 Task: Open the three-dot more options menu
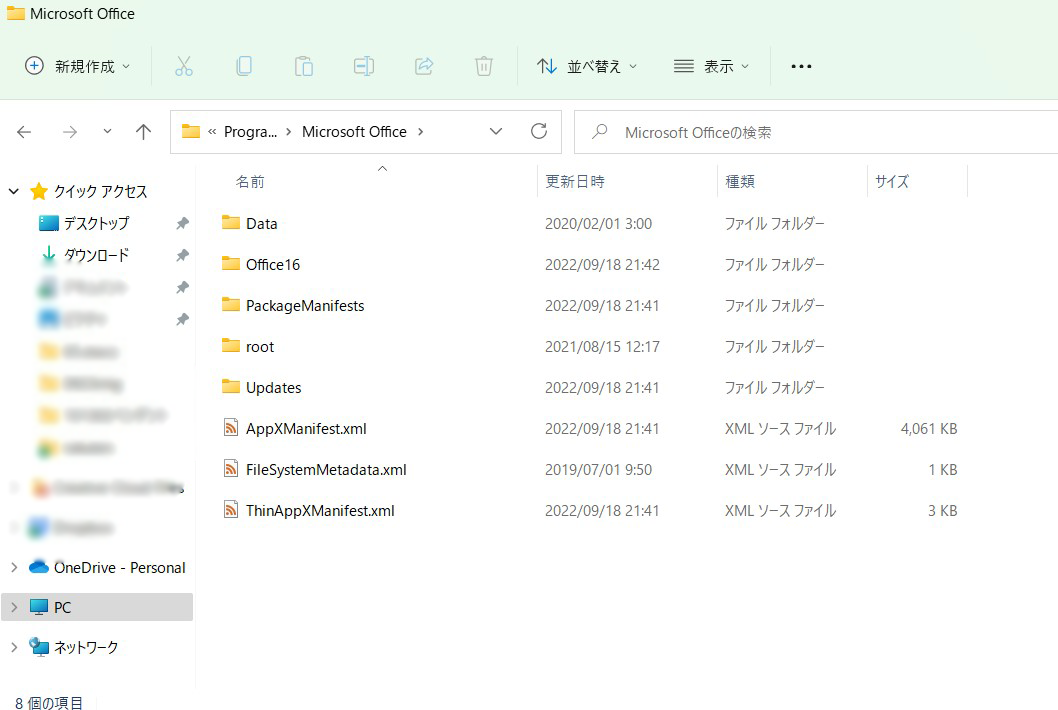(801, 66)
